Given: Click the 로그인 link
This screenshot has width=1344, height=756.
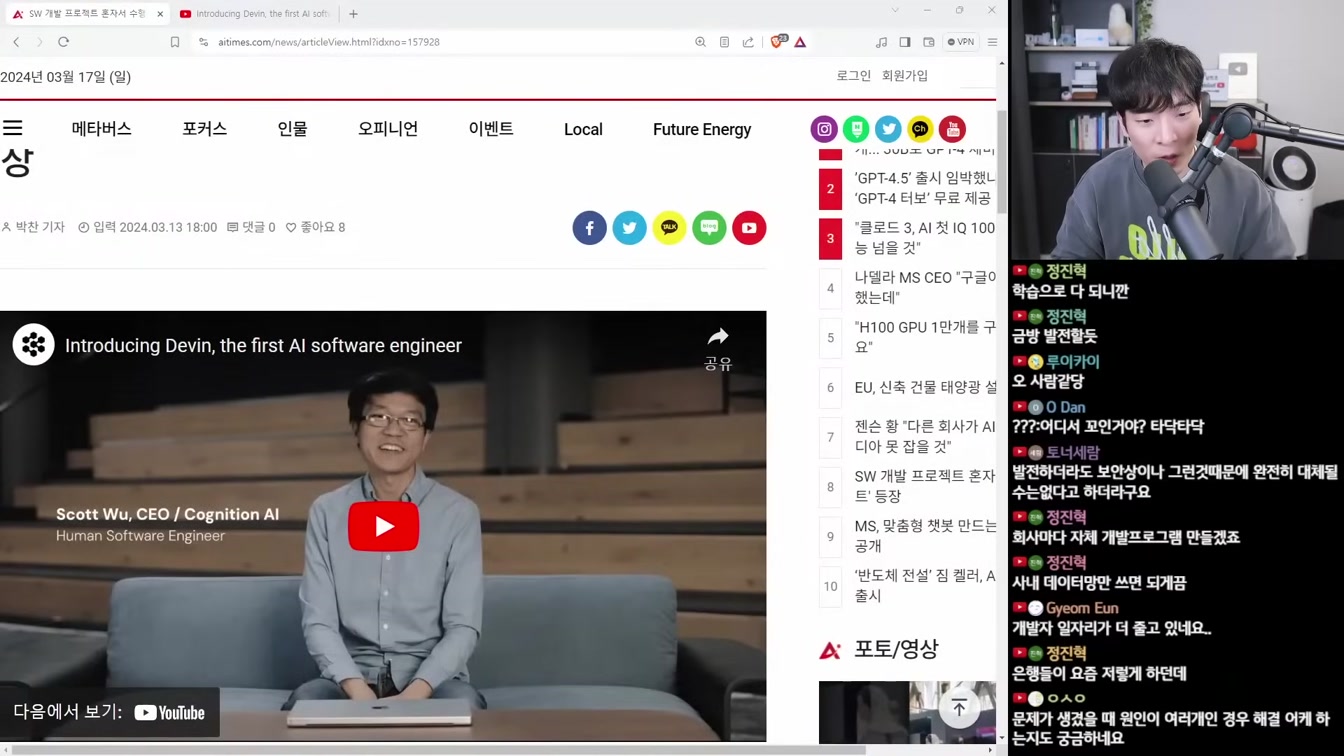Looking at the screenshot, I should point(853,76).
